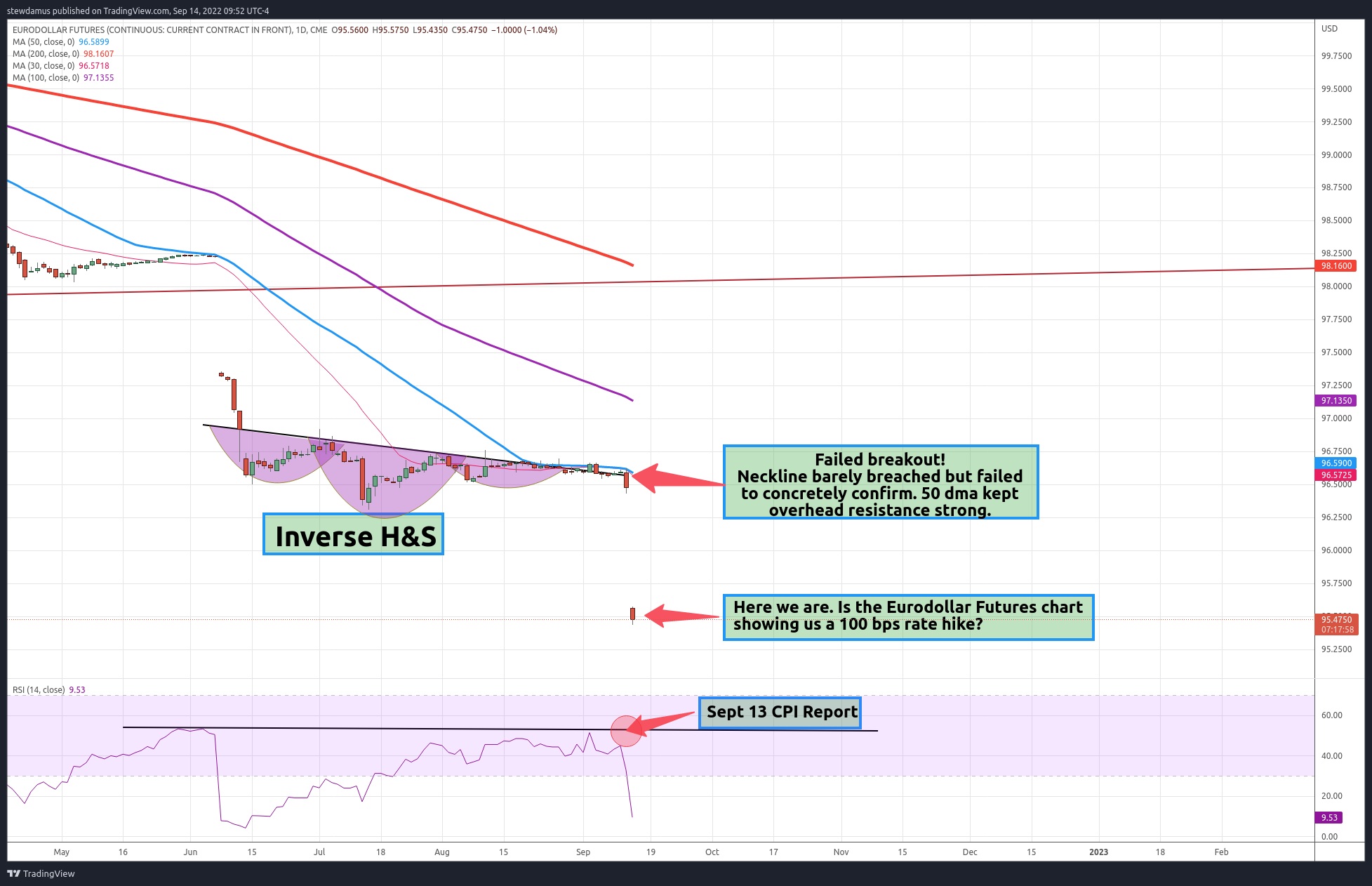This screenshot has width=1372, height=886.
Task: Click the purple 97.1350 price axis tag
Action: (x=1336, y=401)
